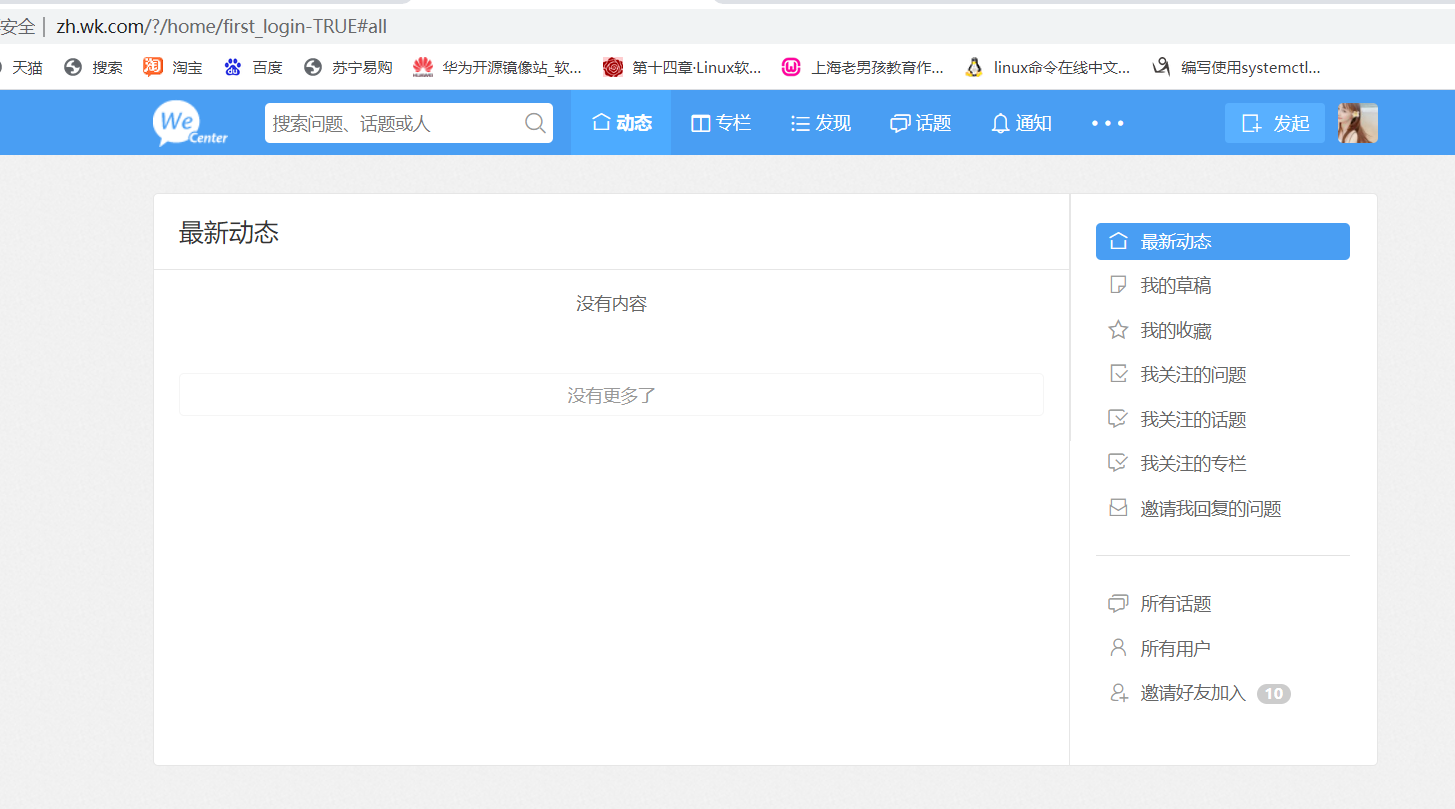This screenshot has height=809, width=1455.
Task: Click the bell icon beside 通知
Action: click(1000, 123)
